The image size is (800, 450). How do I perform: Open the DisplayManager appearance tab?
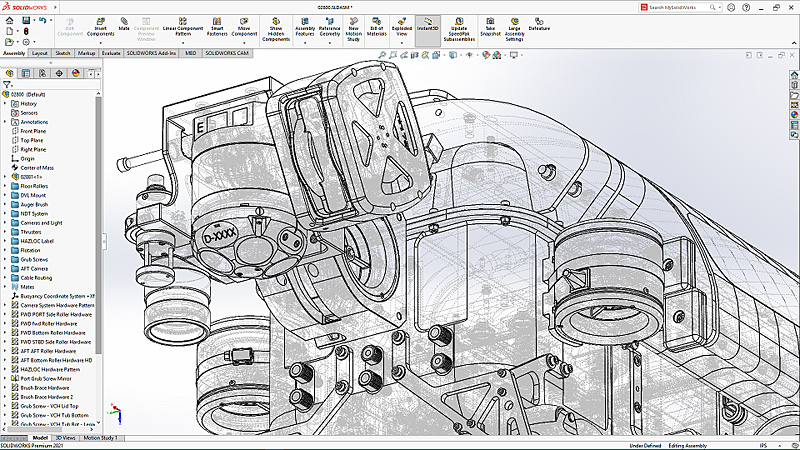point(75,73)
